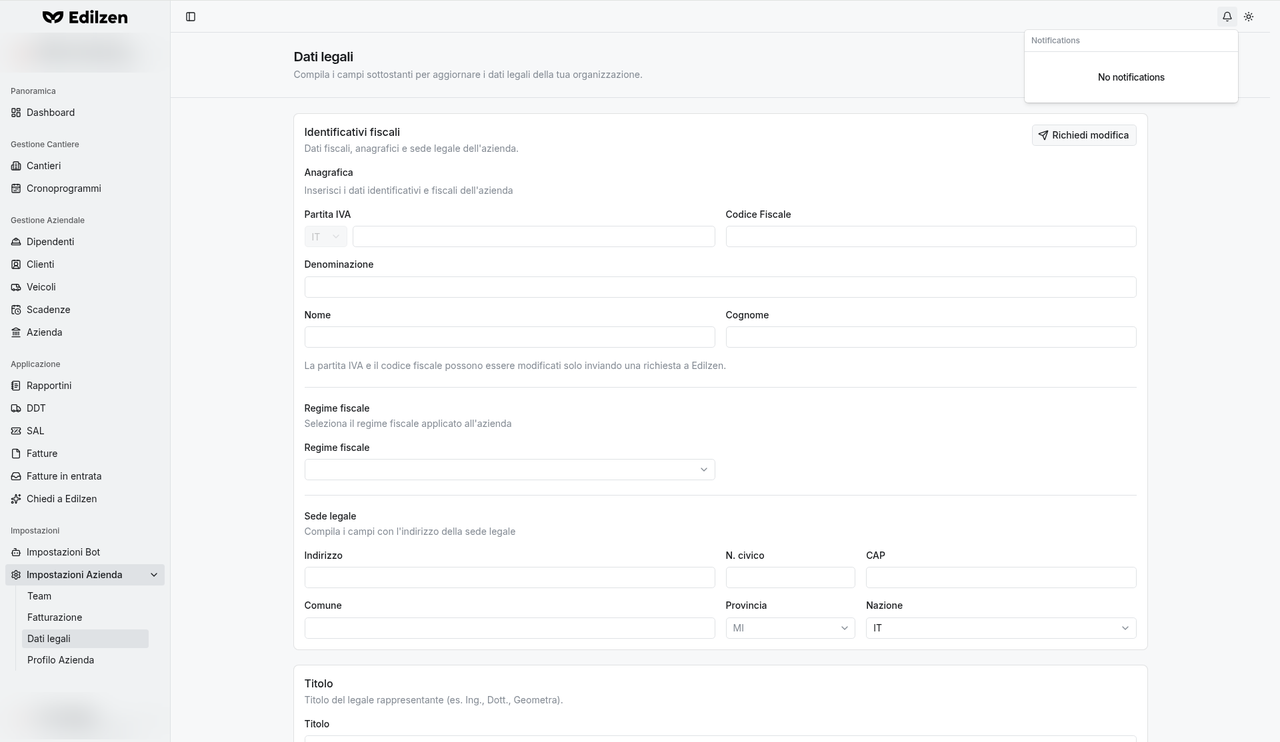
Task: Focus the Codice Fiscale field
Action: pyautogui.click(x=931, y=237)
